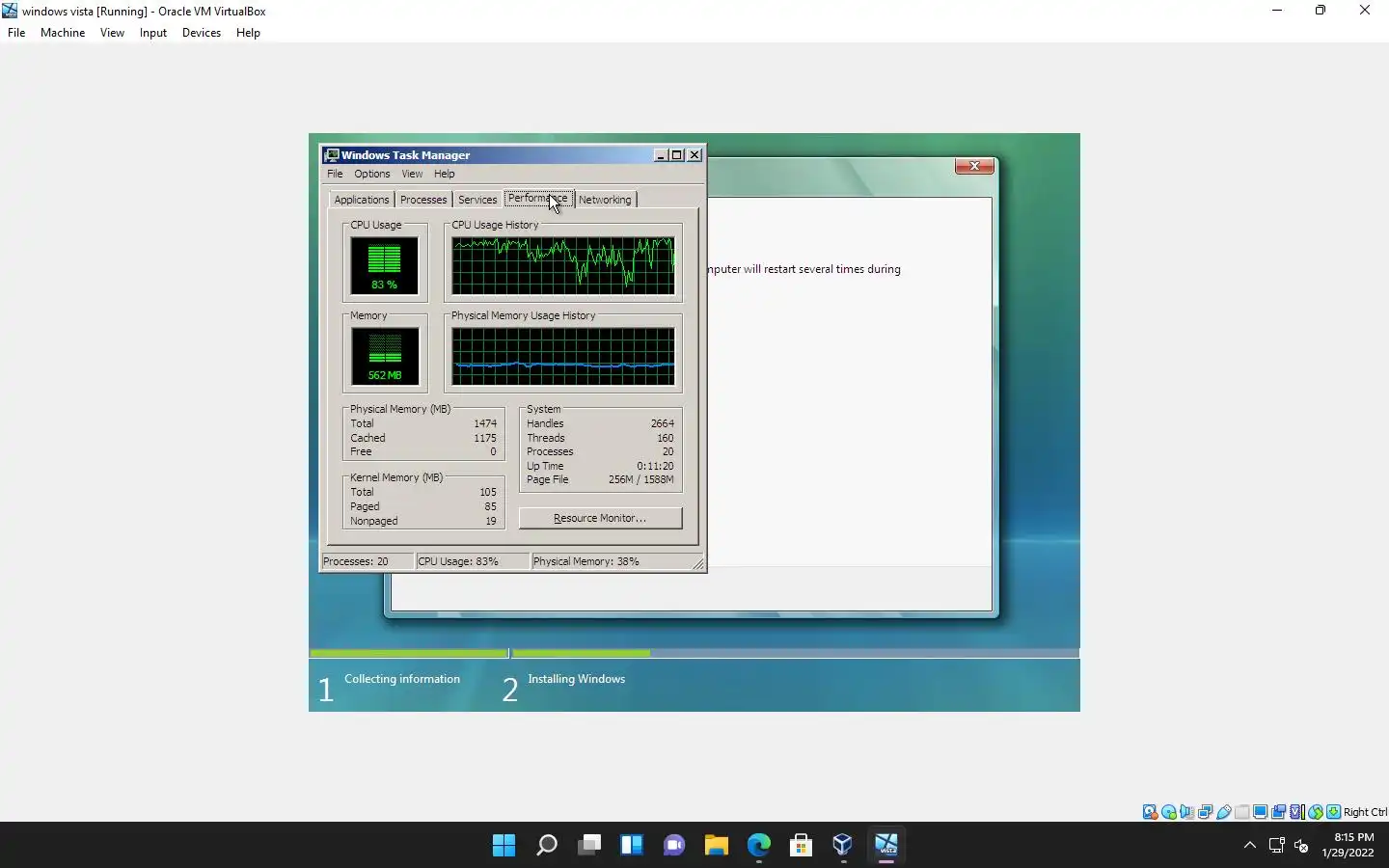Open VirtualBox View menu
The width and height of the screenshot is (1389, 868).
112,33
